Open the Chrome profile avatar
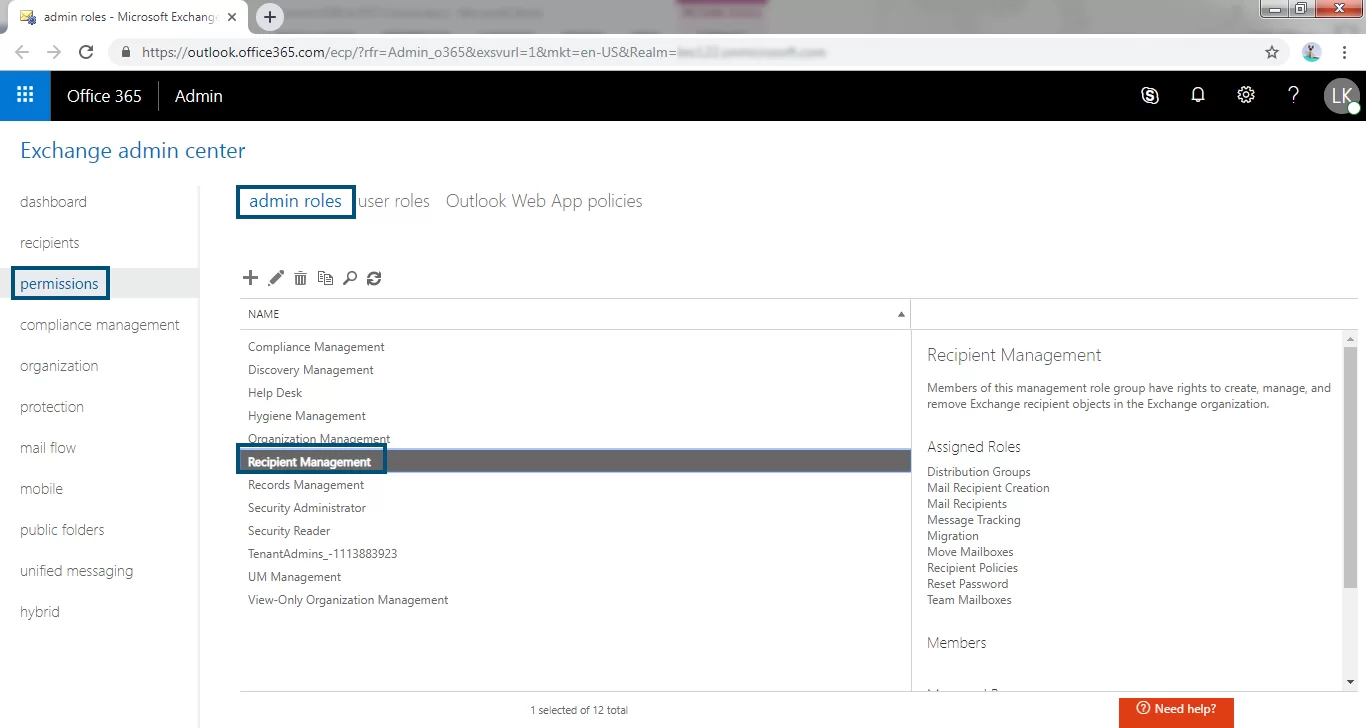The width and height of the screenshot is (1366, 728). [x=1312, y=52]
